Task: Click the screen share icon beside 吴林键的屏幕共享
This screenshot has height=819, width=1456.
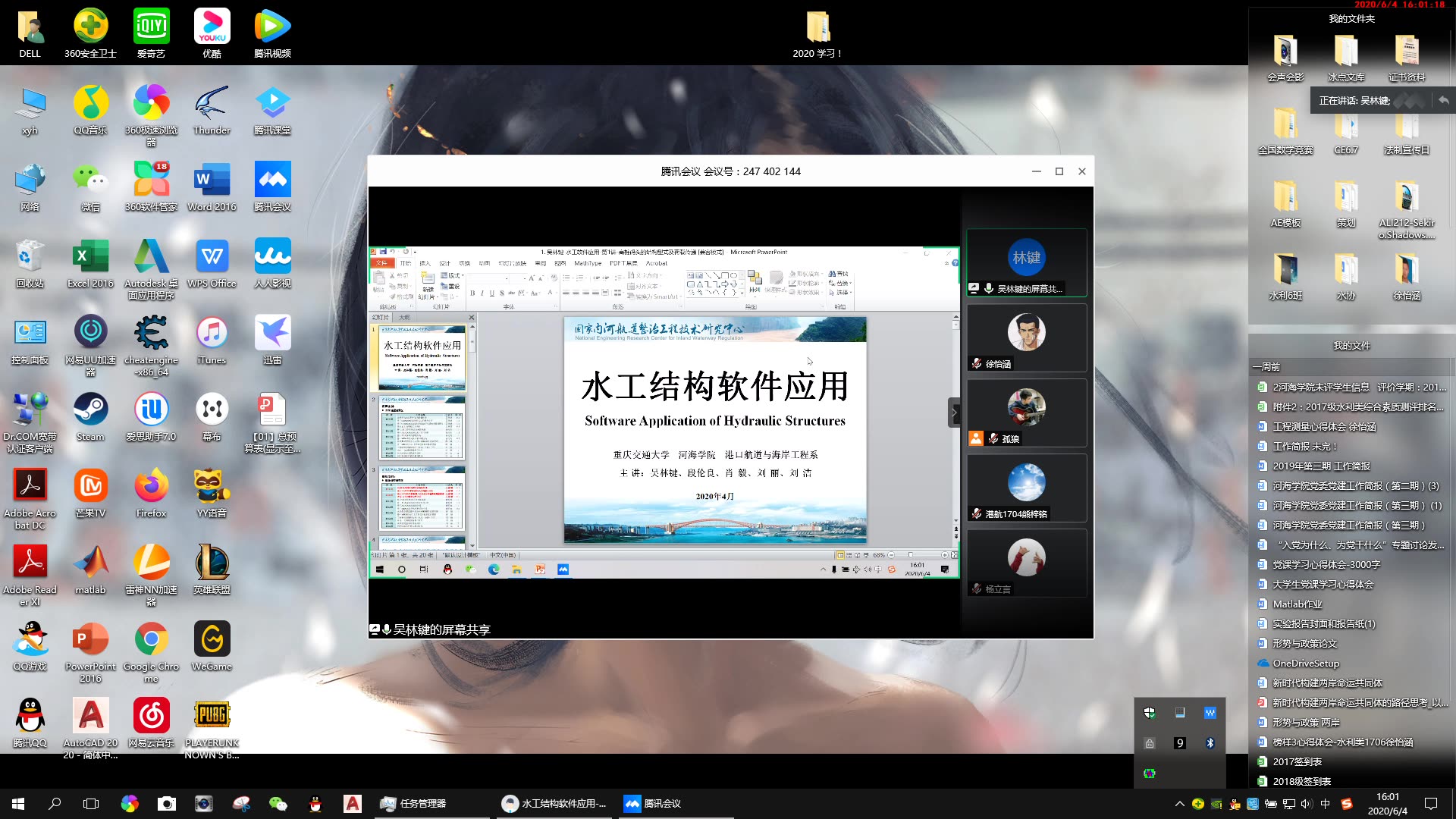Action: (375, 629)
